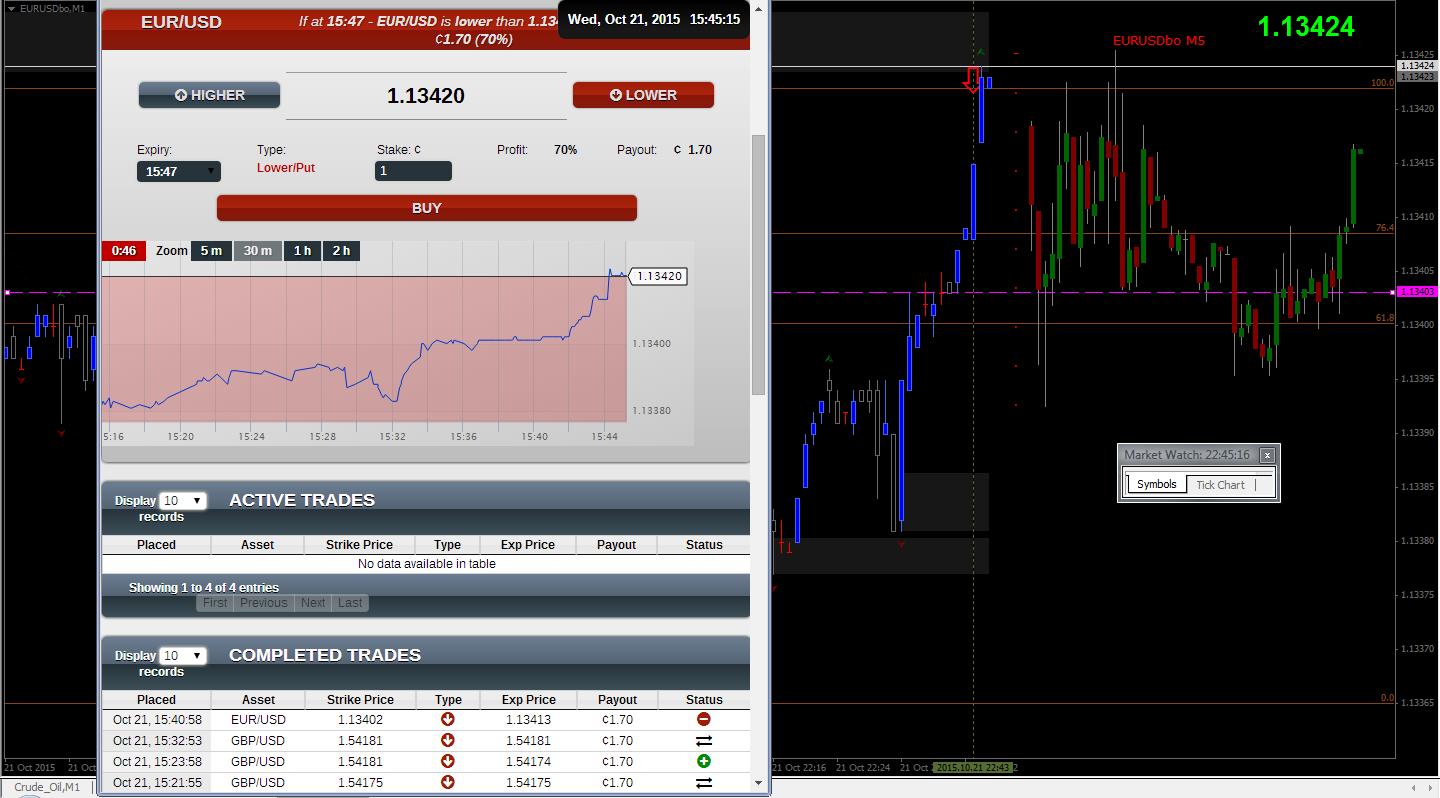Click the LOWER button

[643, 95]
